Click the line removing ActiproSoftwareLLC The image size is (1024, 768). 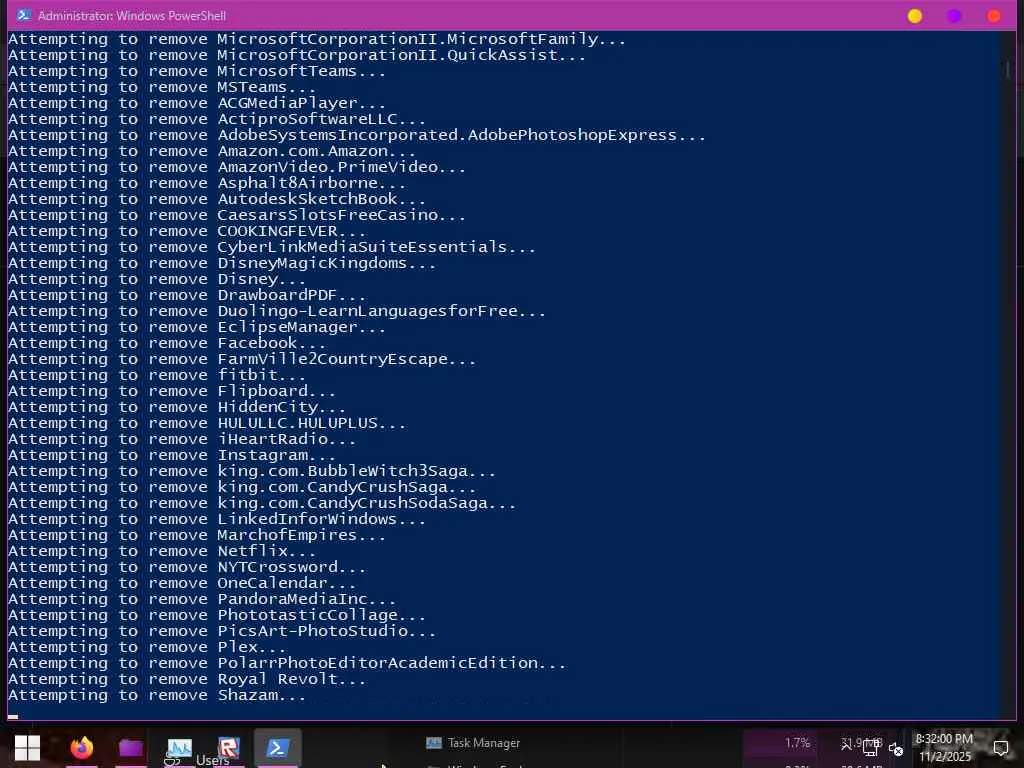pyautogui.click(x=217, y=119)
